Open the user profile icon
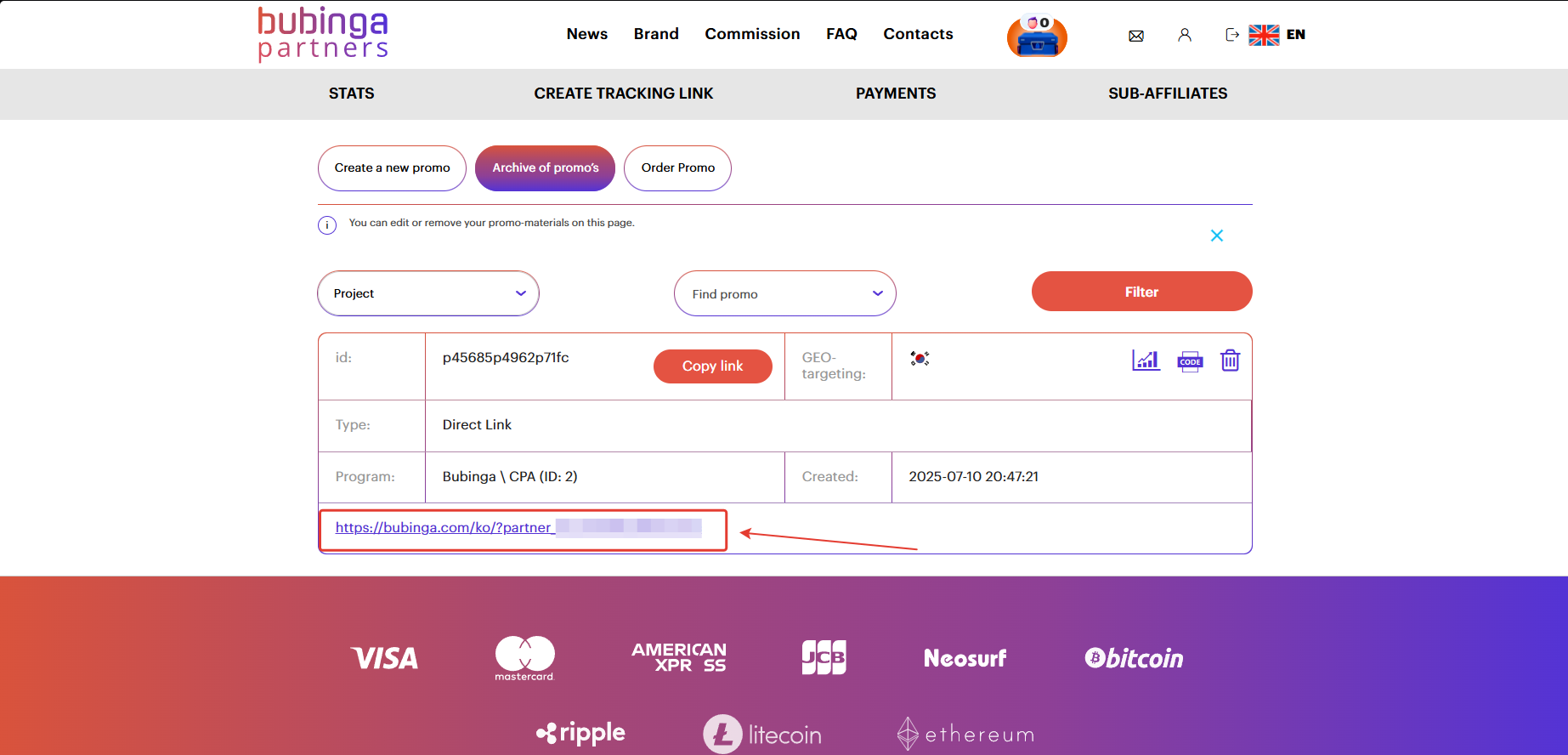The width and height of the screenshot is (1568, 755). 1185,35
